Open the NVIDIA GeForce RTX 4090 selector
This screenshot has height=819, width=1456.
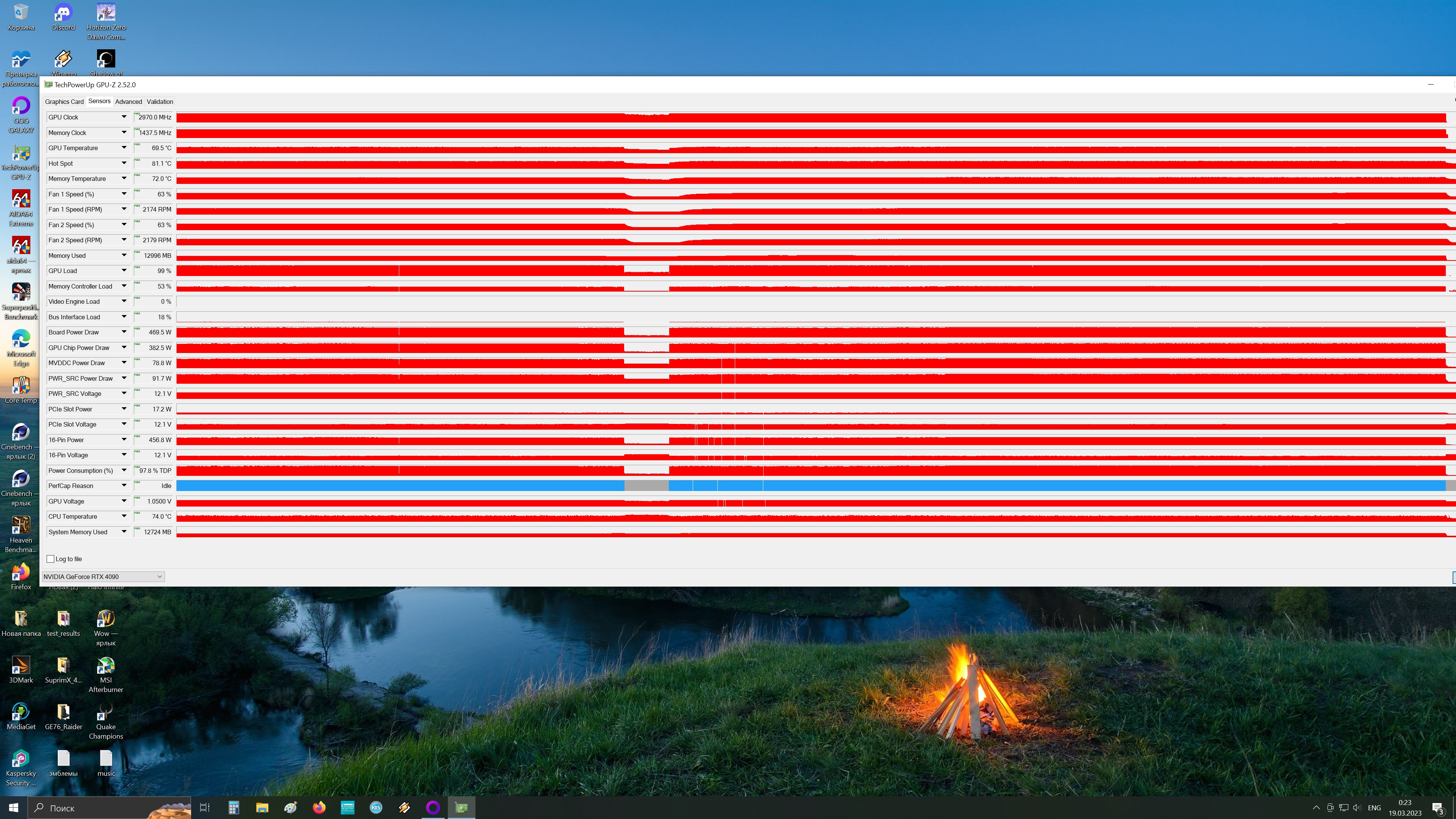click(x=104, y=576)
